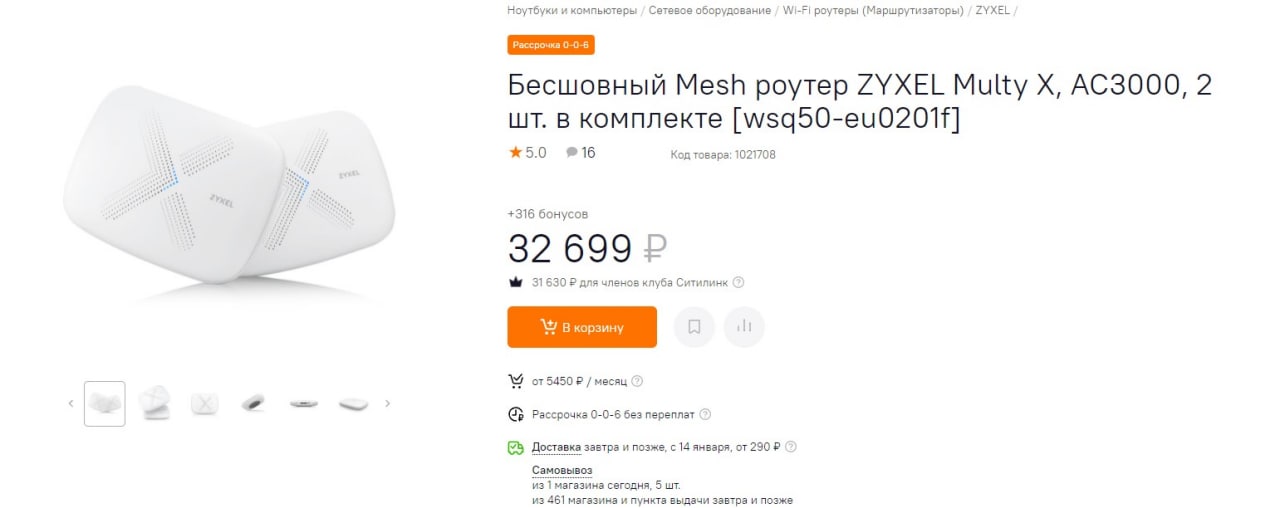Select second product thumbnail of stacked routers
The height and width of the screenshot is (508, 1280).
[x=154, y=404]
